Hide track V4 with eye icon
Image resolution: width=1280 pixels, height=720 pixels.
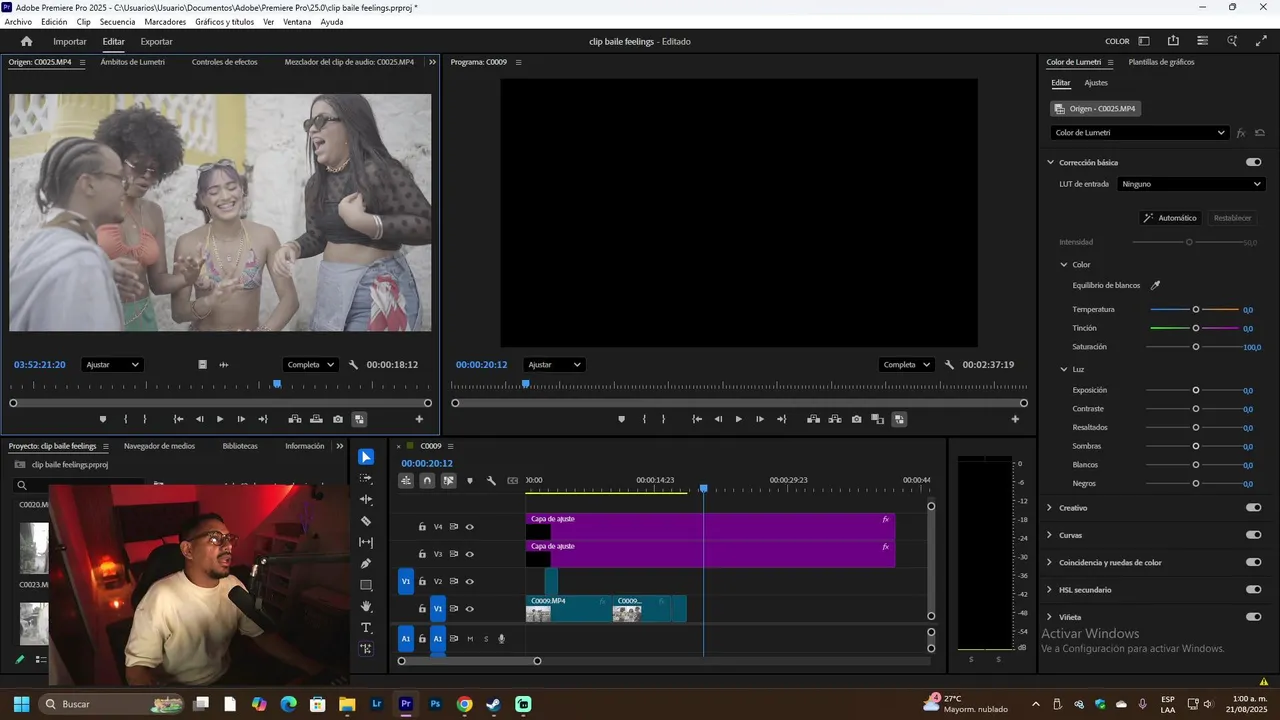tap(469, 527)
